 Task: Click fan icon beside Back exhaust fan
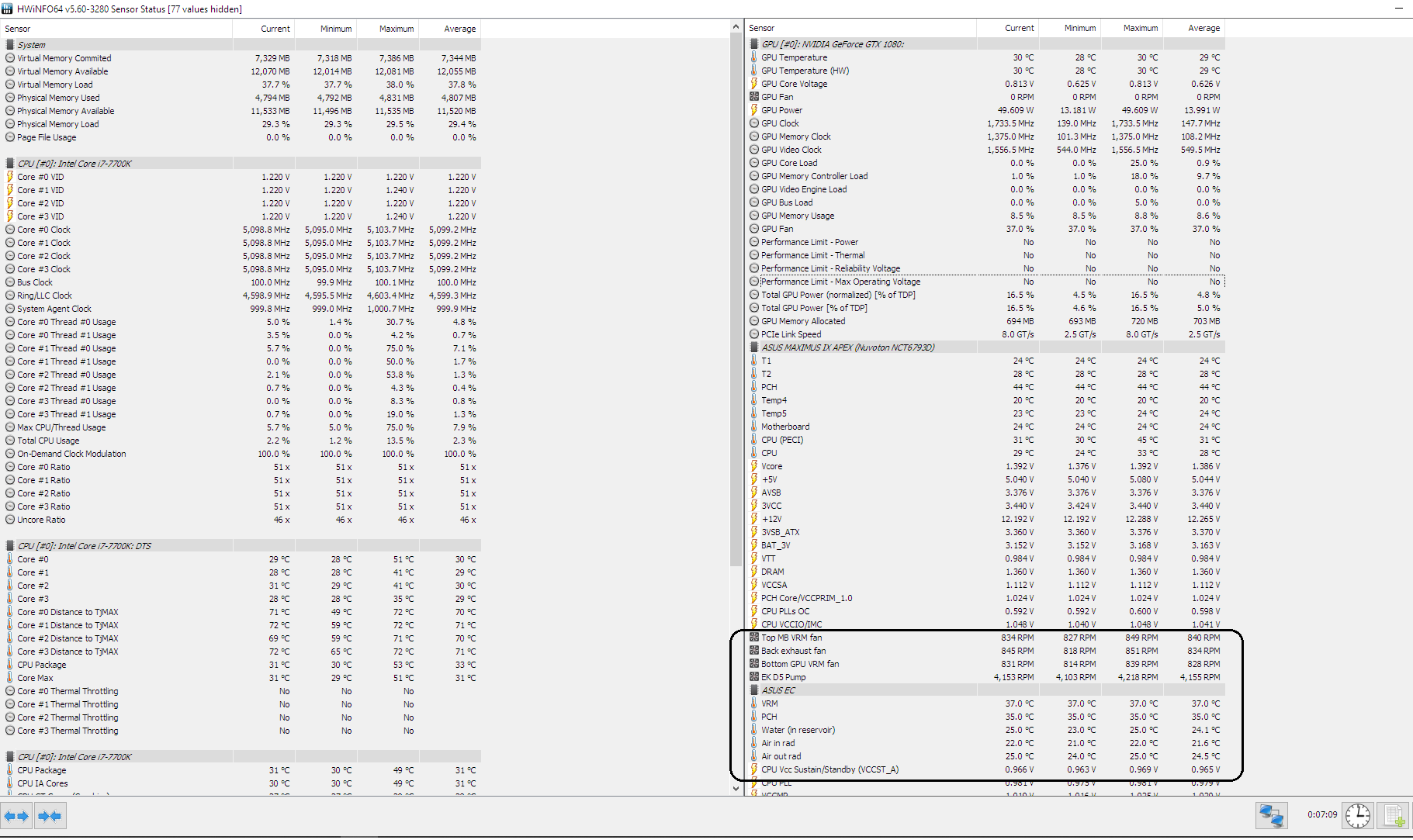click(754, 651)
